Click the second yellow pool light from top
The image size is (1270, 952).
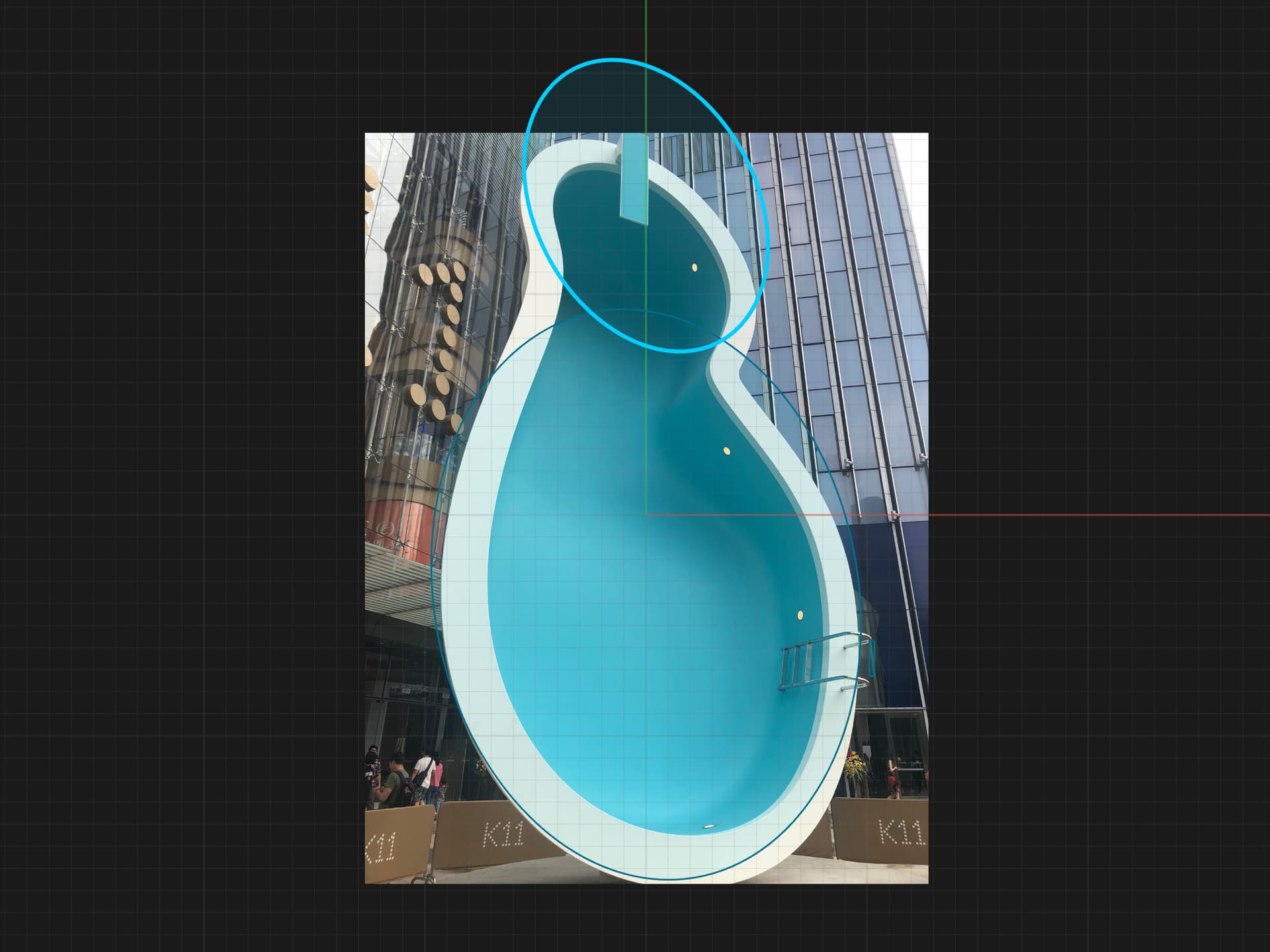coord(726,451)
